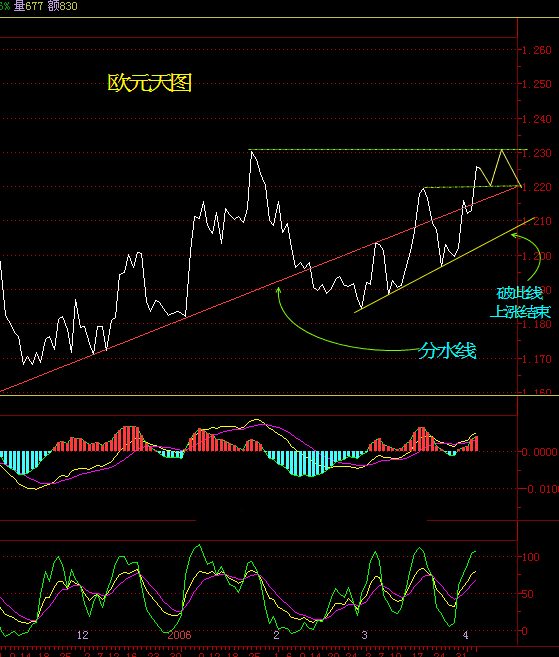The width and height of the screenshot is (559, 657).
Task: Jump to month marker 3 on the time axis
Action: point(365,635)
